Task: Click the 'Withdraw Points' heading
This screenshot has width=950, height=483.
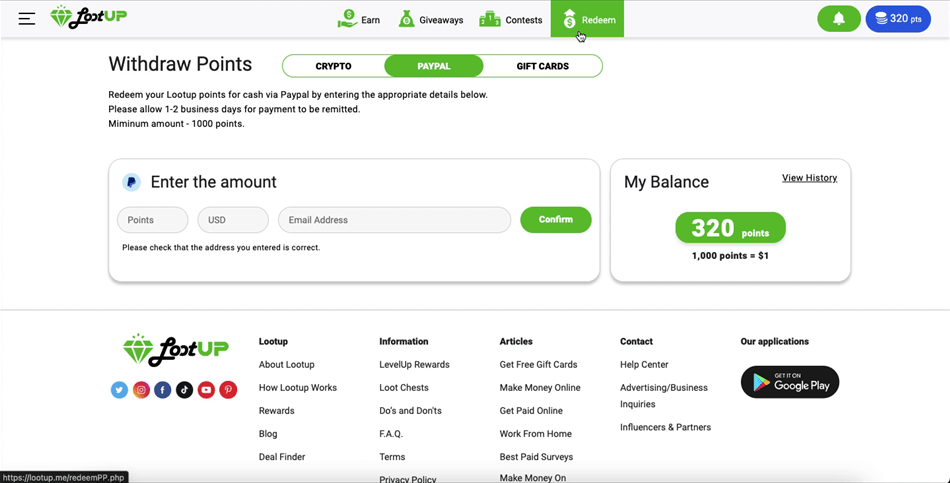Action: pos(180,64)
